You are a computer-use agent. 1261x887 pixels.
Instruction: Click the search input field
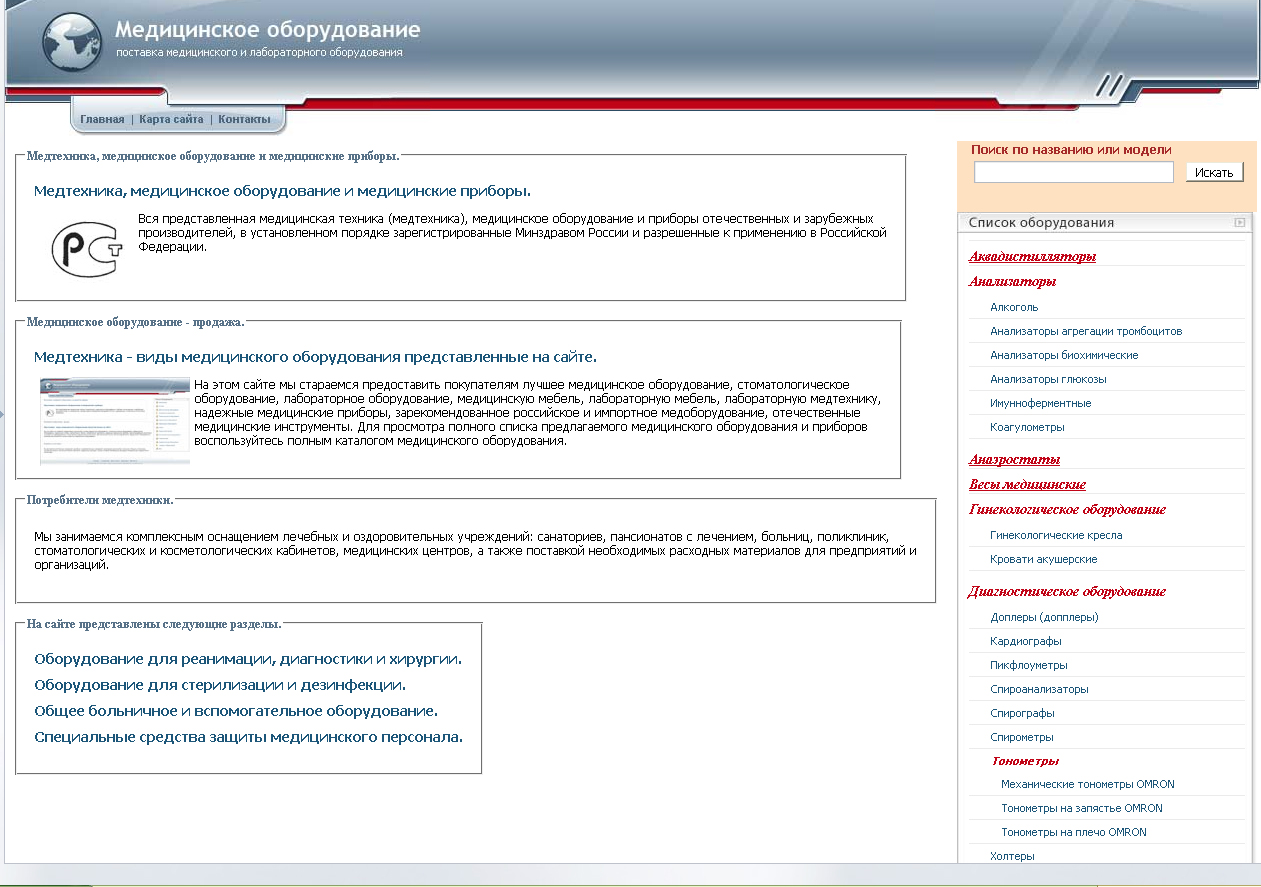click(1073, 171)
